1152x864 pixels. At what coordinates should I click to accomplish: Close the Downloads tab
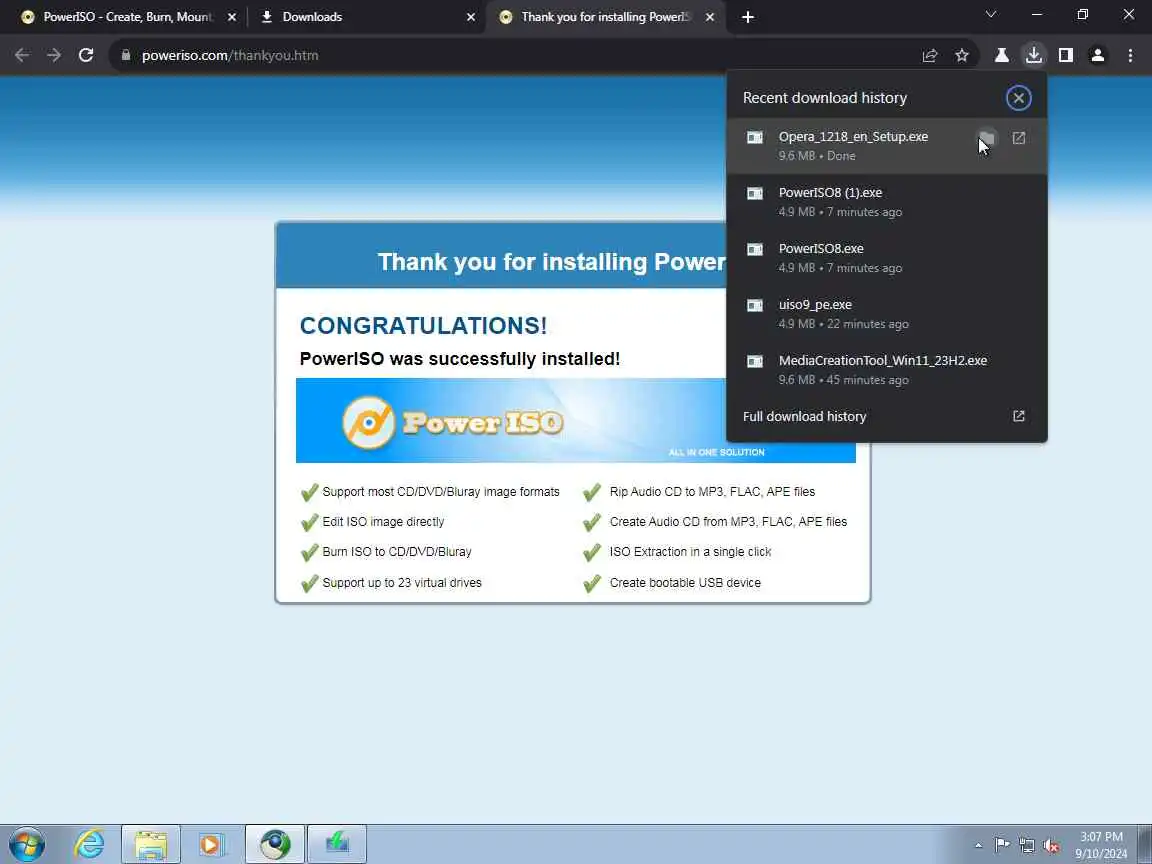[471, 17]
